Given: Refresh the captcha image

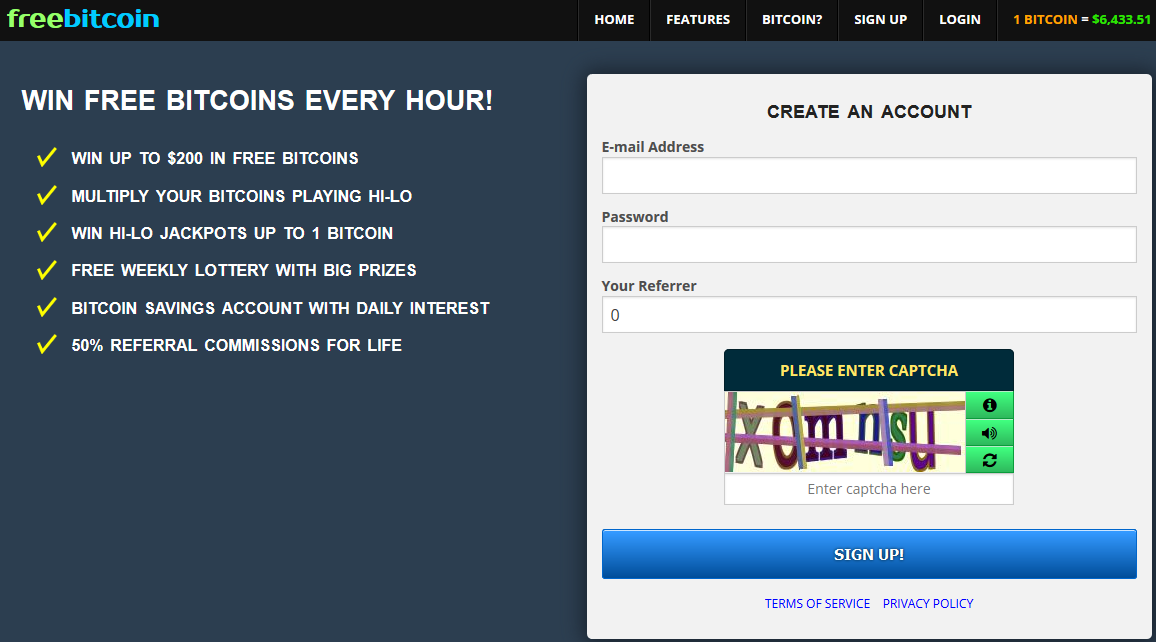Looking at the screenshot, I should coord(989,460).
